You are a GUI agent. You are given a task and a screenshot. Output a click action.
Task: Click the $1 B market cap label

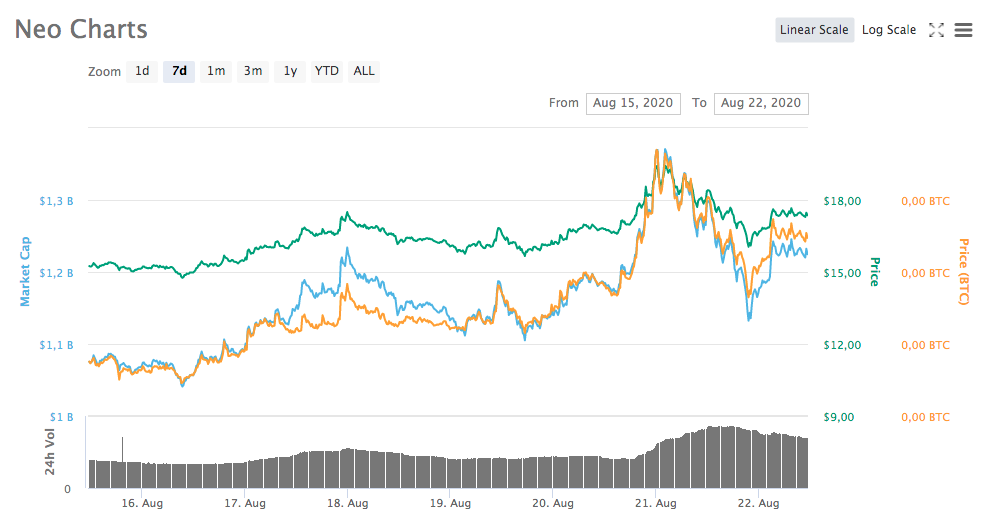[62, 417]
